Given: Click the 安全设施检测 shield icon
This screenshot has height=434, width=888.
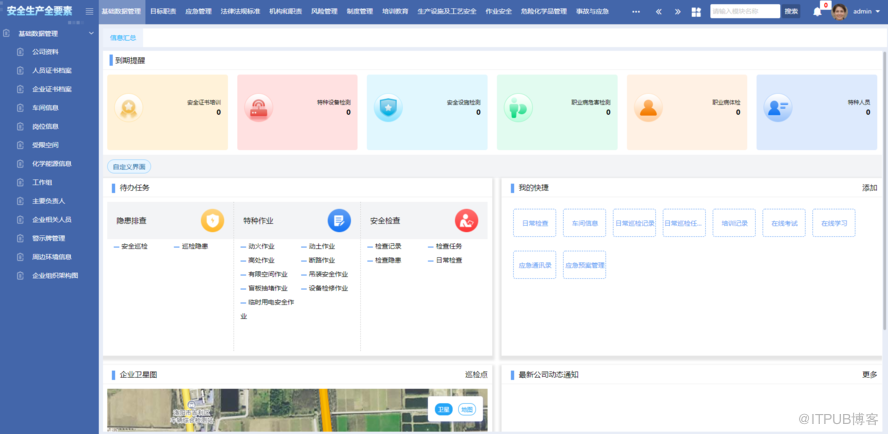Looking at the screenshot, I should (388, 108).
